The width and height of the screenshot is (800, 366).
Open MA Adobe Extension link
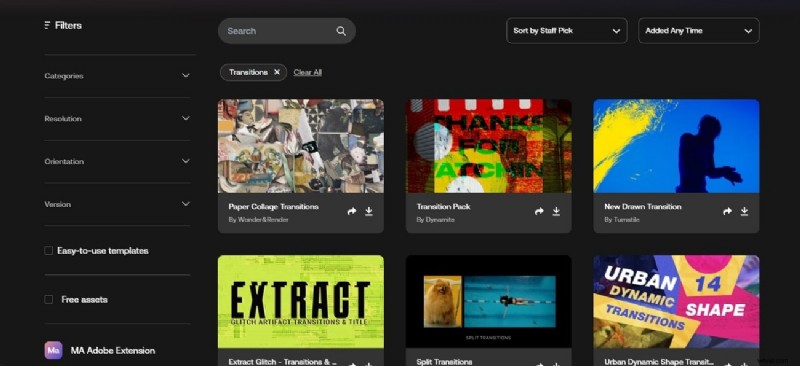[113, 351]
